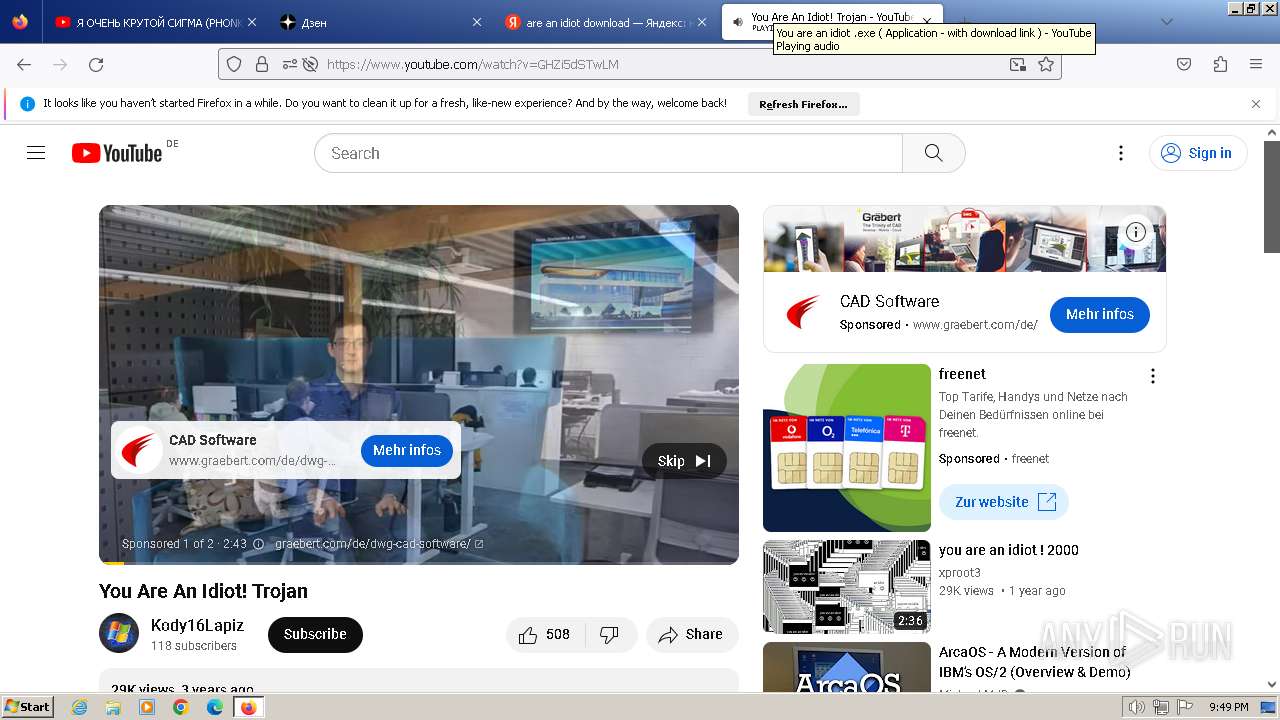Image resolution: width=1280 pixels, height=720 pixels.
Task: Launch Internet Explorer from taskbar
Action: (x=80, y=707)
